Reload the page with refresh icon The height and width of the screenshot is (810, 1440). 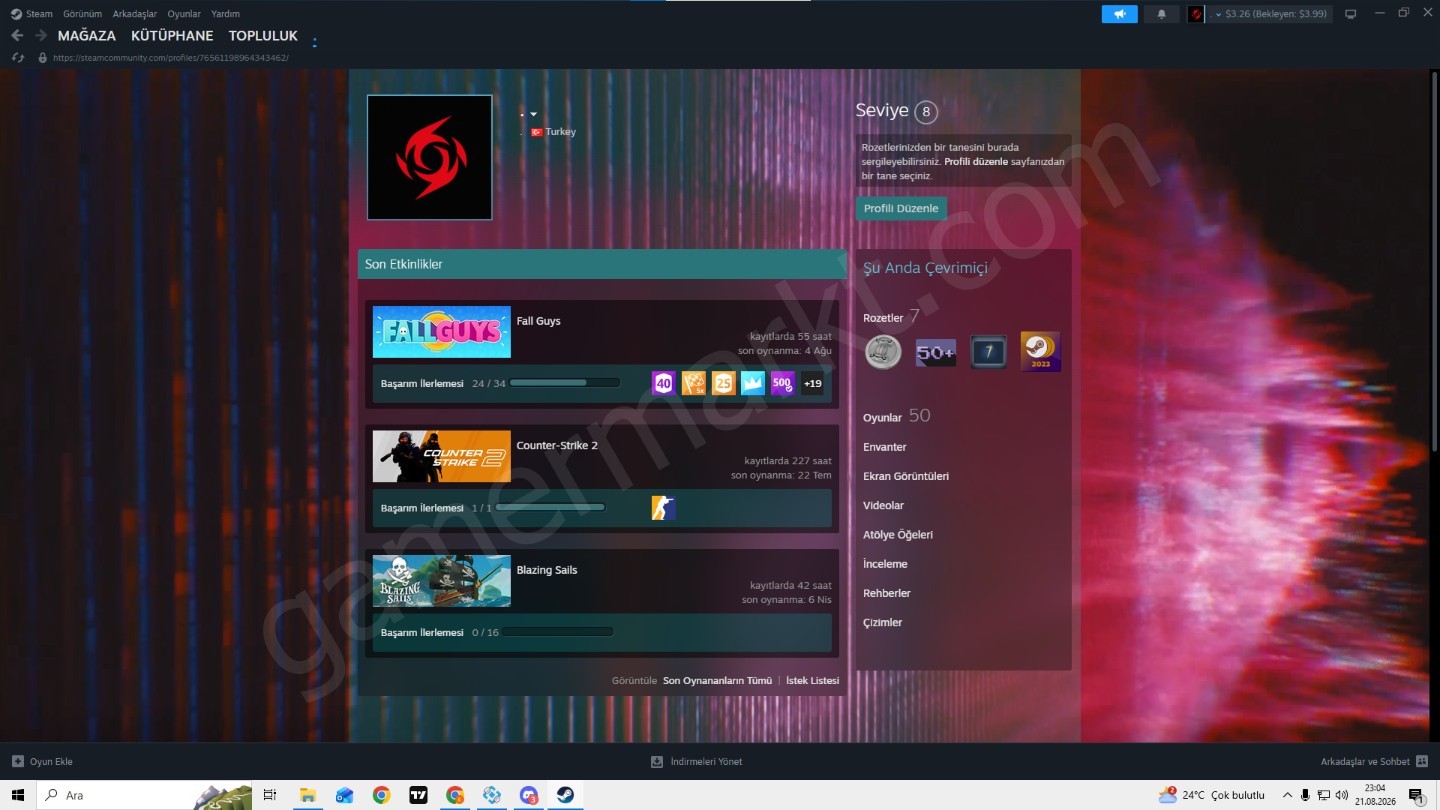(17, 58)
